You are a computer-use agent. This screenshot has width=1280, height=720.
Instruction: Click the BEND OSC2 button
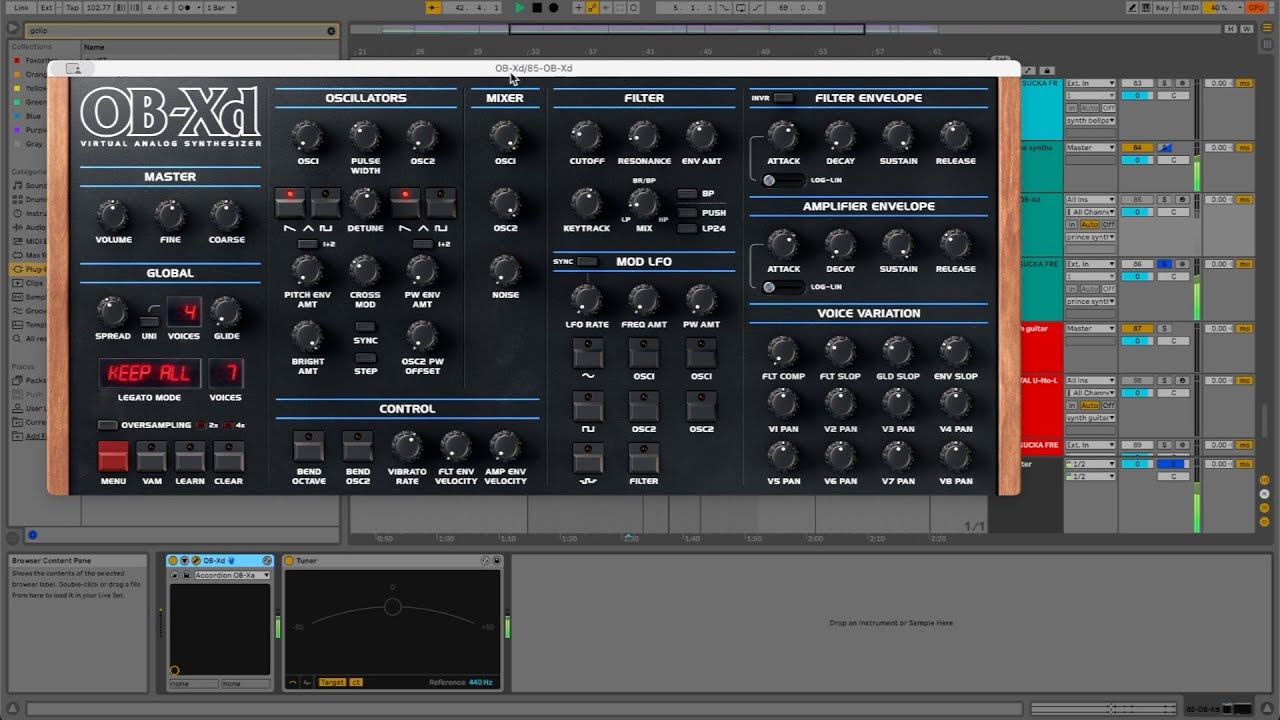(x=358, y=447)
